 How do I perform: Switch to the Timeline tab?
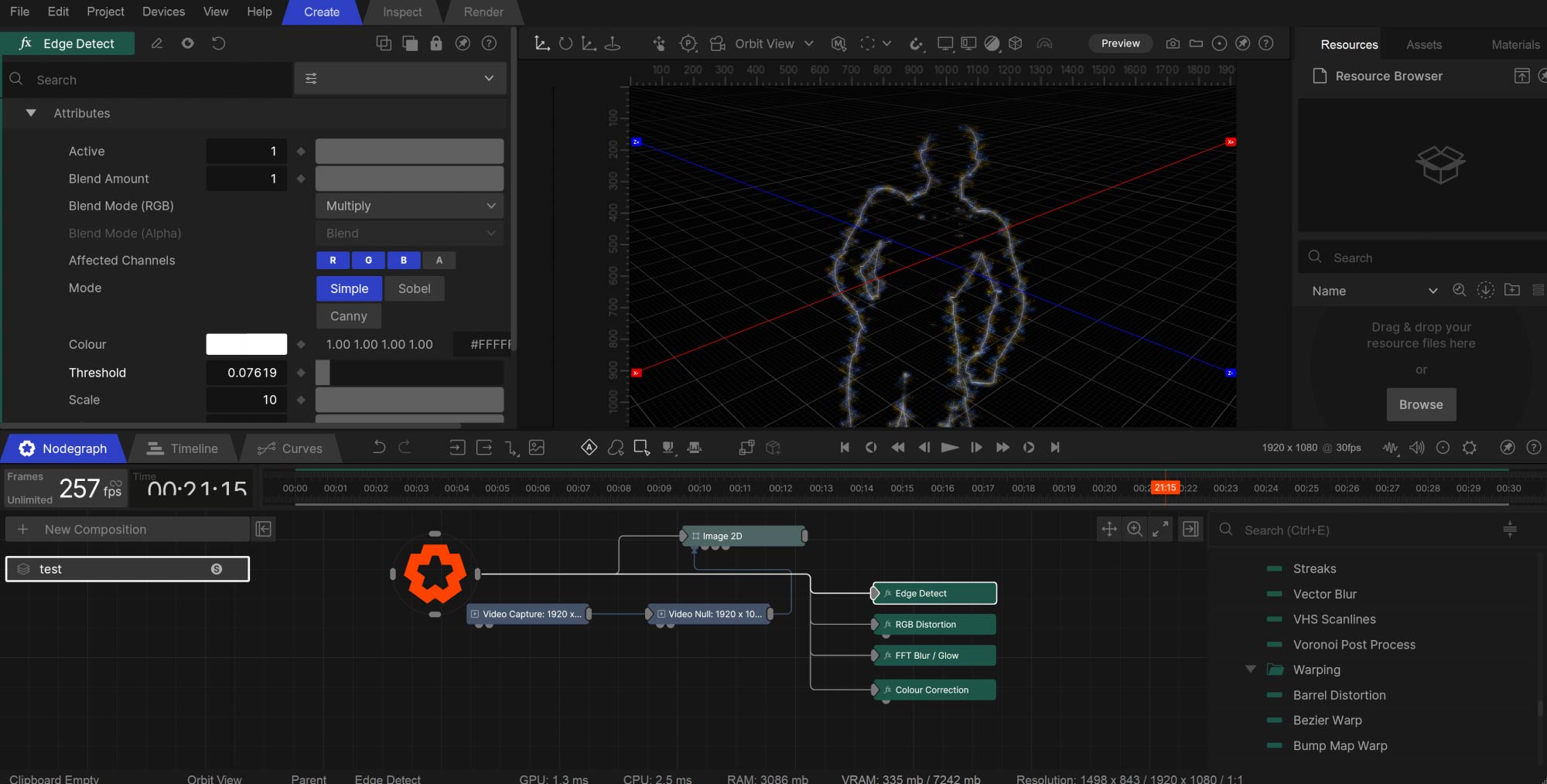tap(183, 448)
